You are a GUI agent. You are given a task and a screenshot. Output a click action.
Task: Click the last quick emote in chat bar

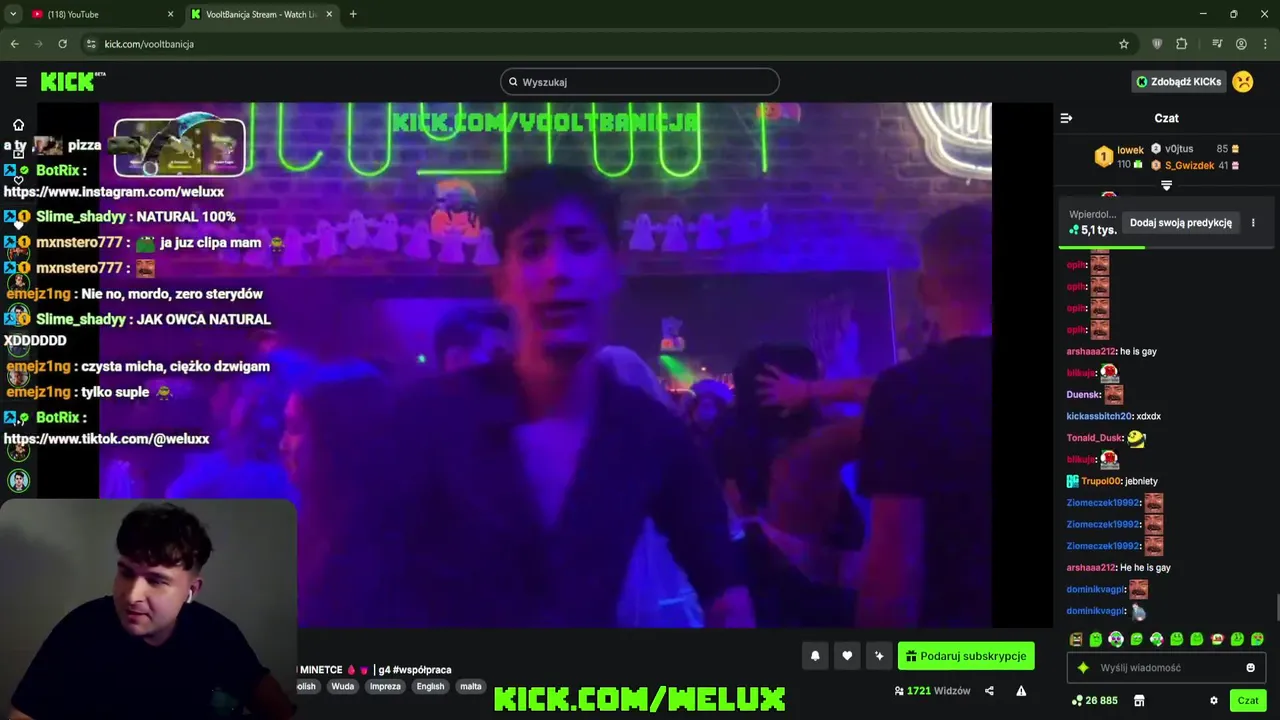1257,639
